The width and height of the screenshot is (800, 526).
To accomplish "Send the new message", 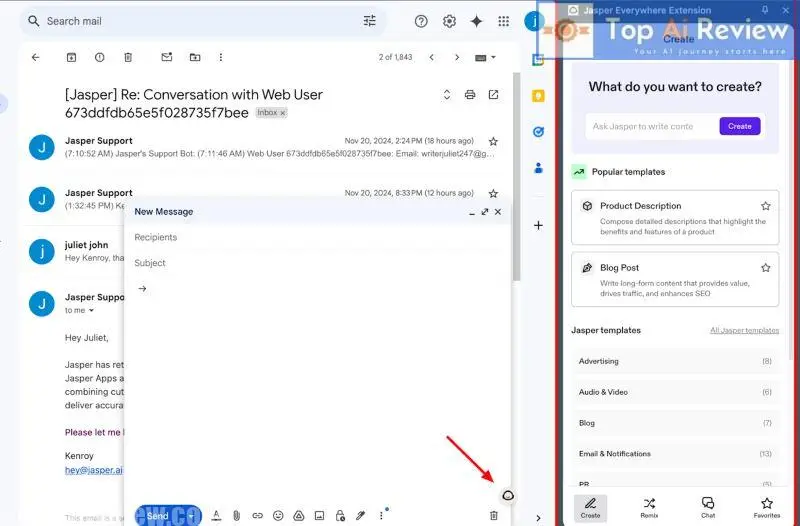I will [158, 516].
